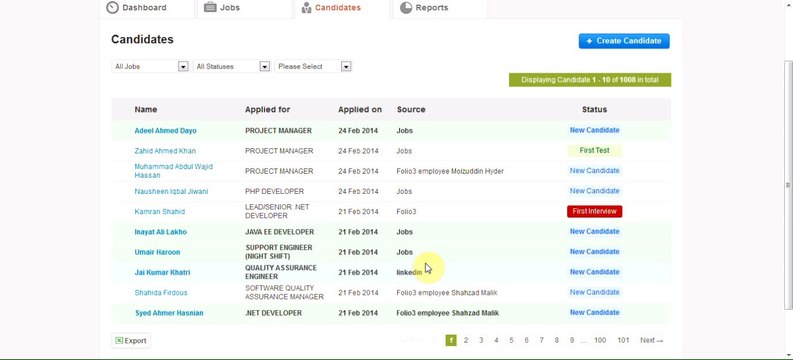Open candidate Shahida Firdous
The height and width of the screenshot is (360, 793).
(161, 292)
